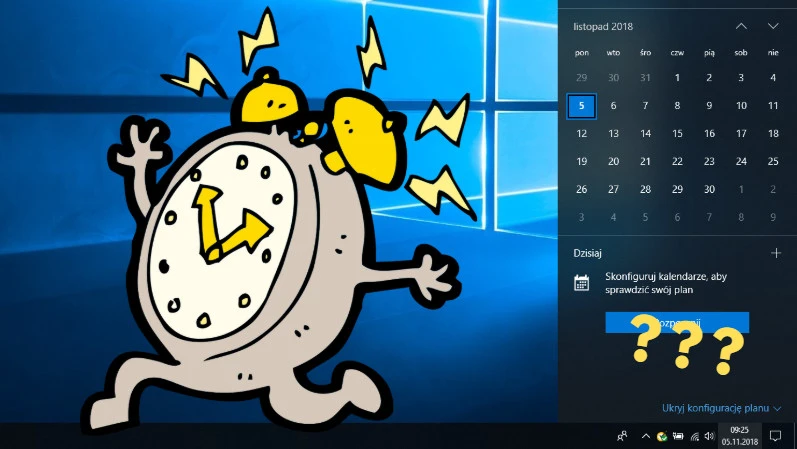Click date 20 in the calendar
The width and height of the screenshot is (797, 449).
click(614, 162)
